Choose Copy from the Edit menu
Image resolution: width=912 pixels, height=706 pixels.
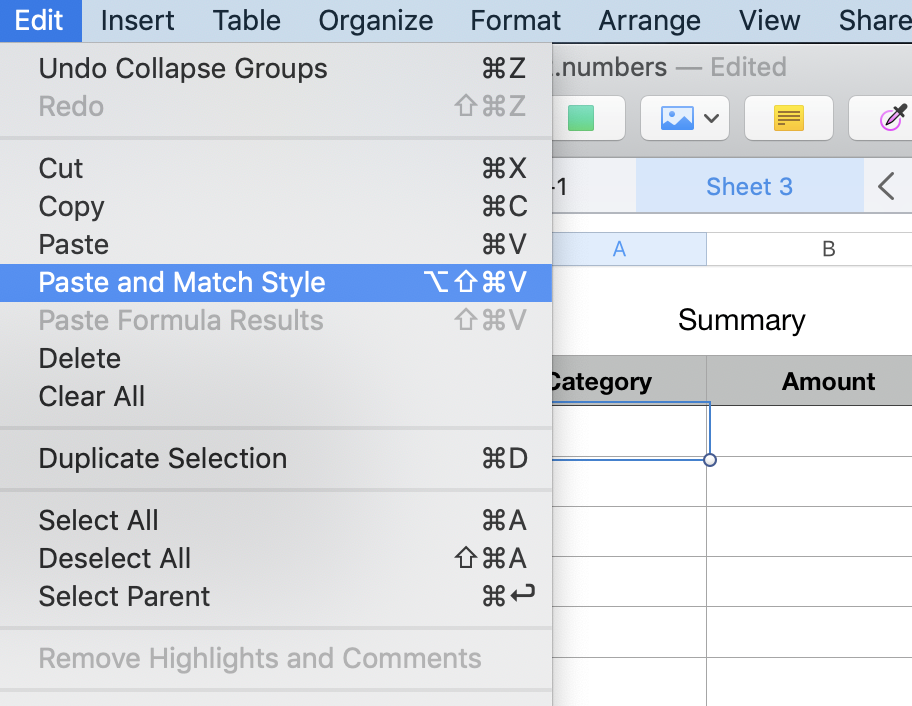pyautogui.click(x=72, y=206)
